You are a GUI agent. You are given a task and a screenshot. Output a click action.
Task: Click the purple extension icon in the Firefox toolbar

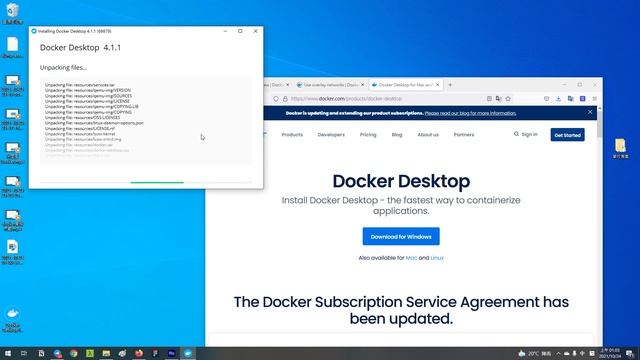pyautogui.click(x=582, y=99)
